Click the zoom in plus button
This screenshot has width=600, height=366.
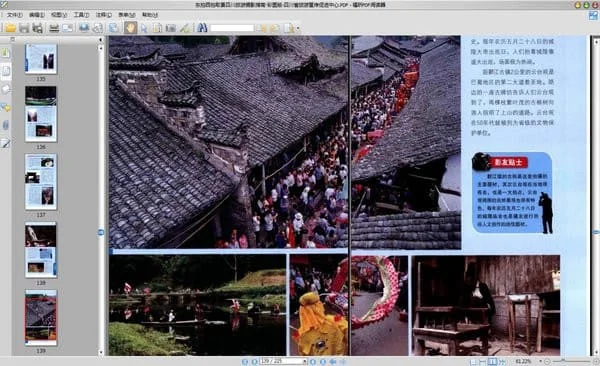tap(596, 361)
